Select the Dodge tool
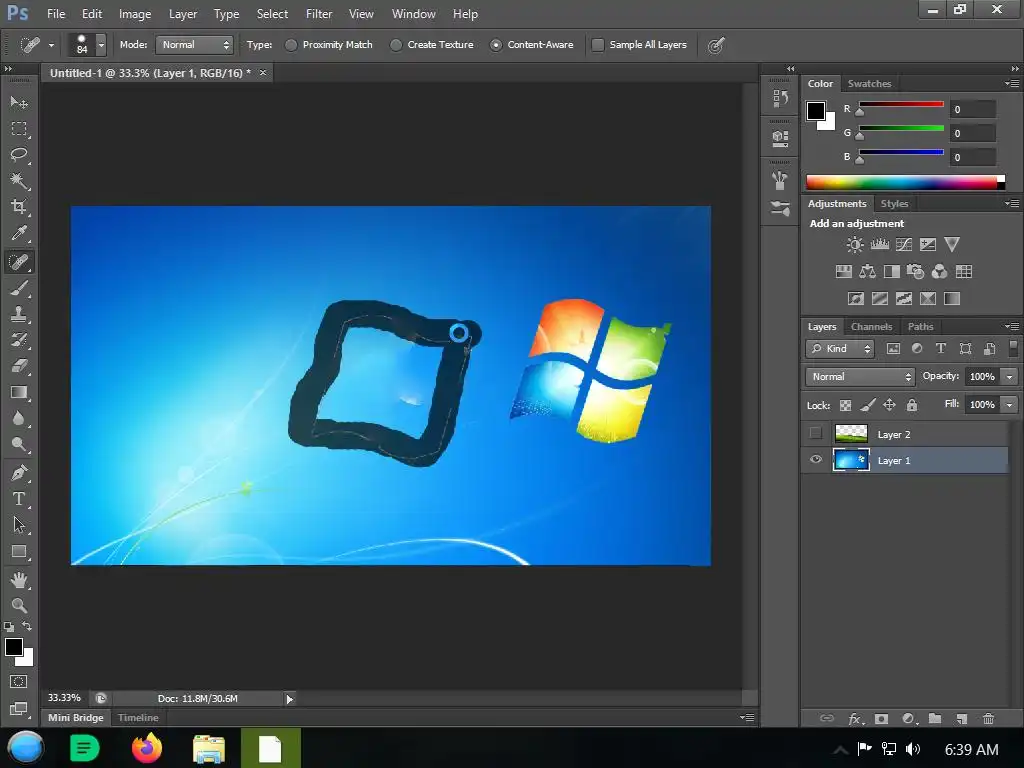Image resolution: width=1024 pixels, height=768 pixels. (19, 445)
